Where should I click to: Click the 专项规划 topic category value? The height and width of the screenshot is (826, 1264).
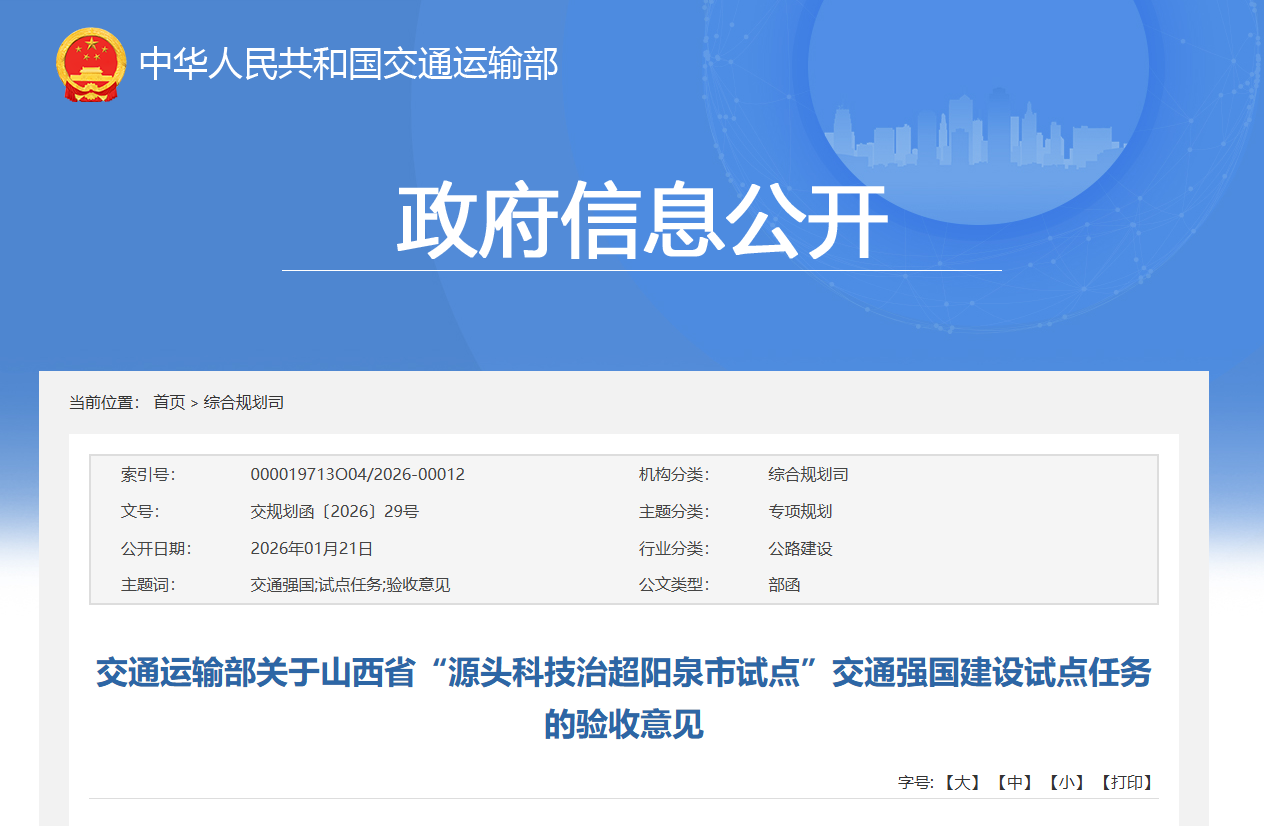coord(800,511)
